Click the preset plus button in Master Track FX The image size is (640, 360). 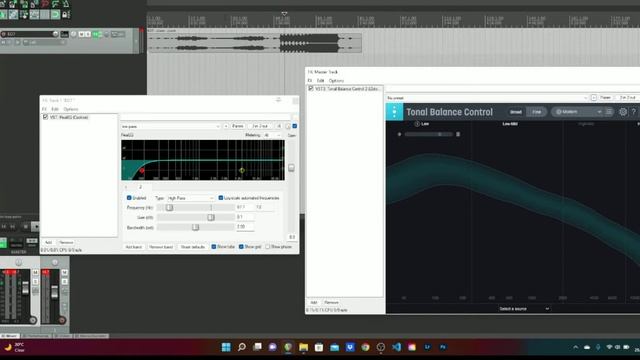point(594,98)
